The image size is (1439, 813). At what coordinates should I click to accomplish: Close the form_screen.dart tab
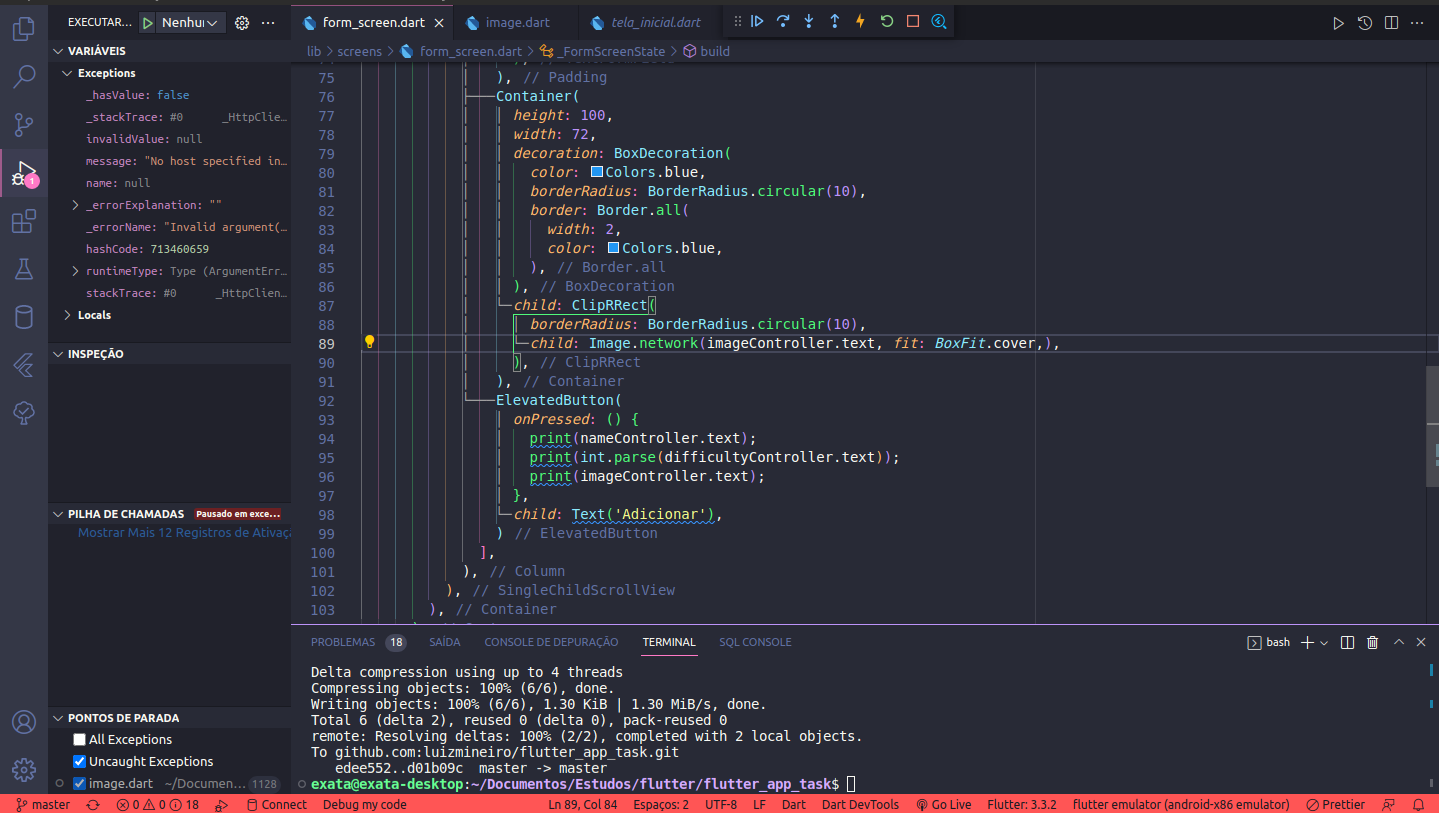(438, 22)
